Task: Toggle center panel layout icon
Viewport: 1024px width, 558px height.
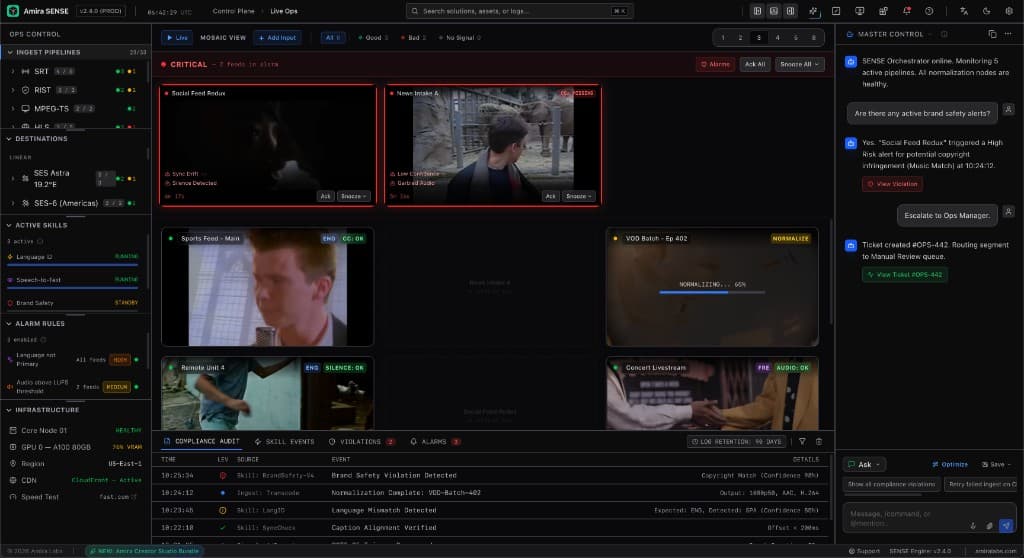Action: tap(773, 11)
